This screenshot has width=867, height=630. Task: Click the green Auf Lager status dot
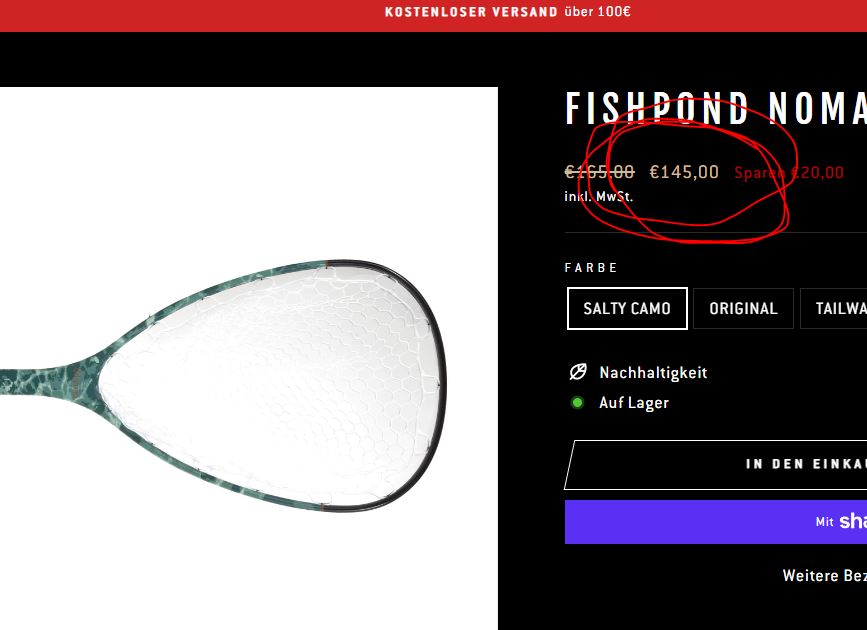click(577, 403)
